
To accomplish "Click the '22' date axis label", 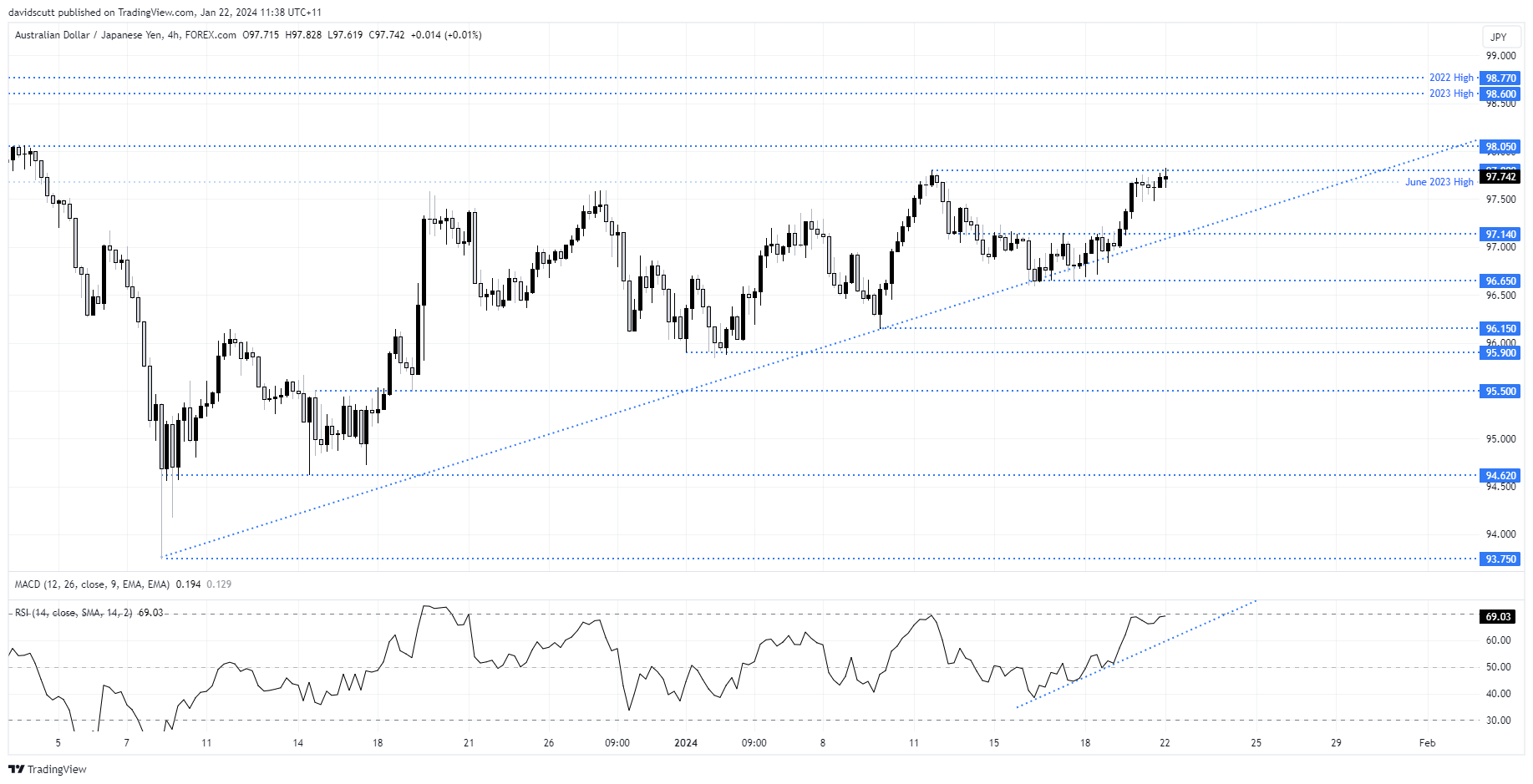I will click(x=1165, y=743).
